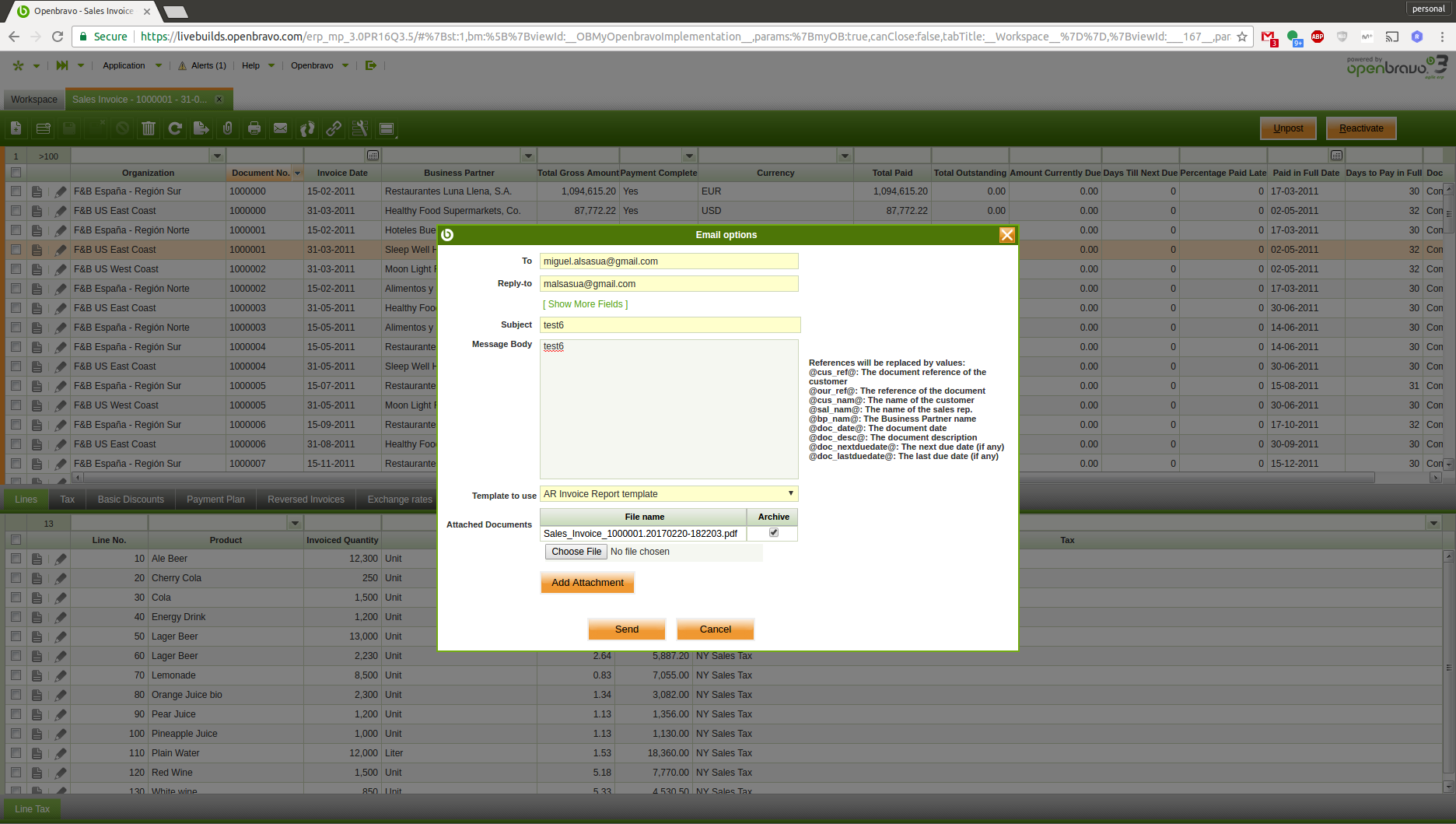Click the email icon in toolbar
The image size is (1456, 824).
pos(281,128)
